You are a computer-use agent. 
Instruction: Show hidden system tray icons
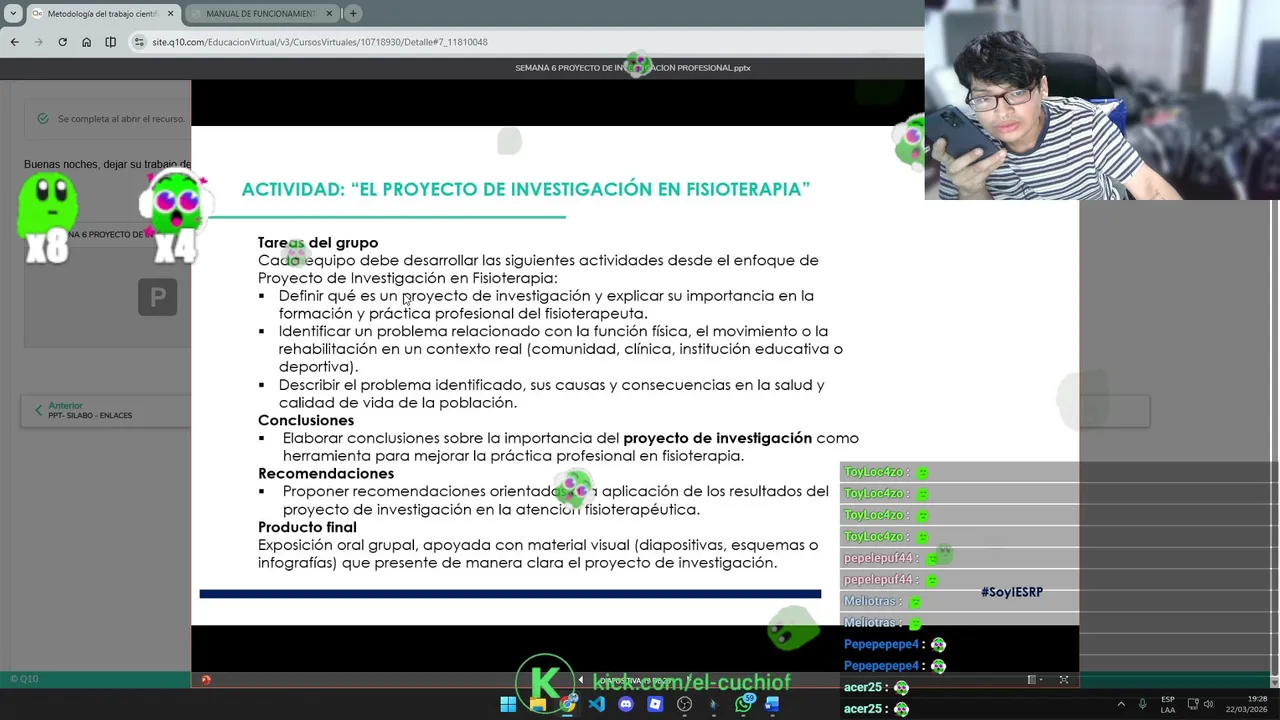point(1121,704)
